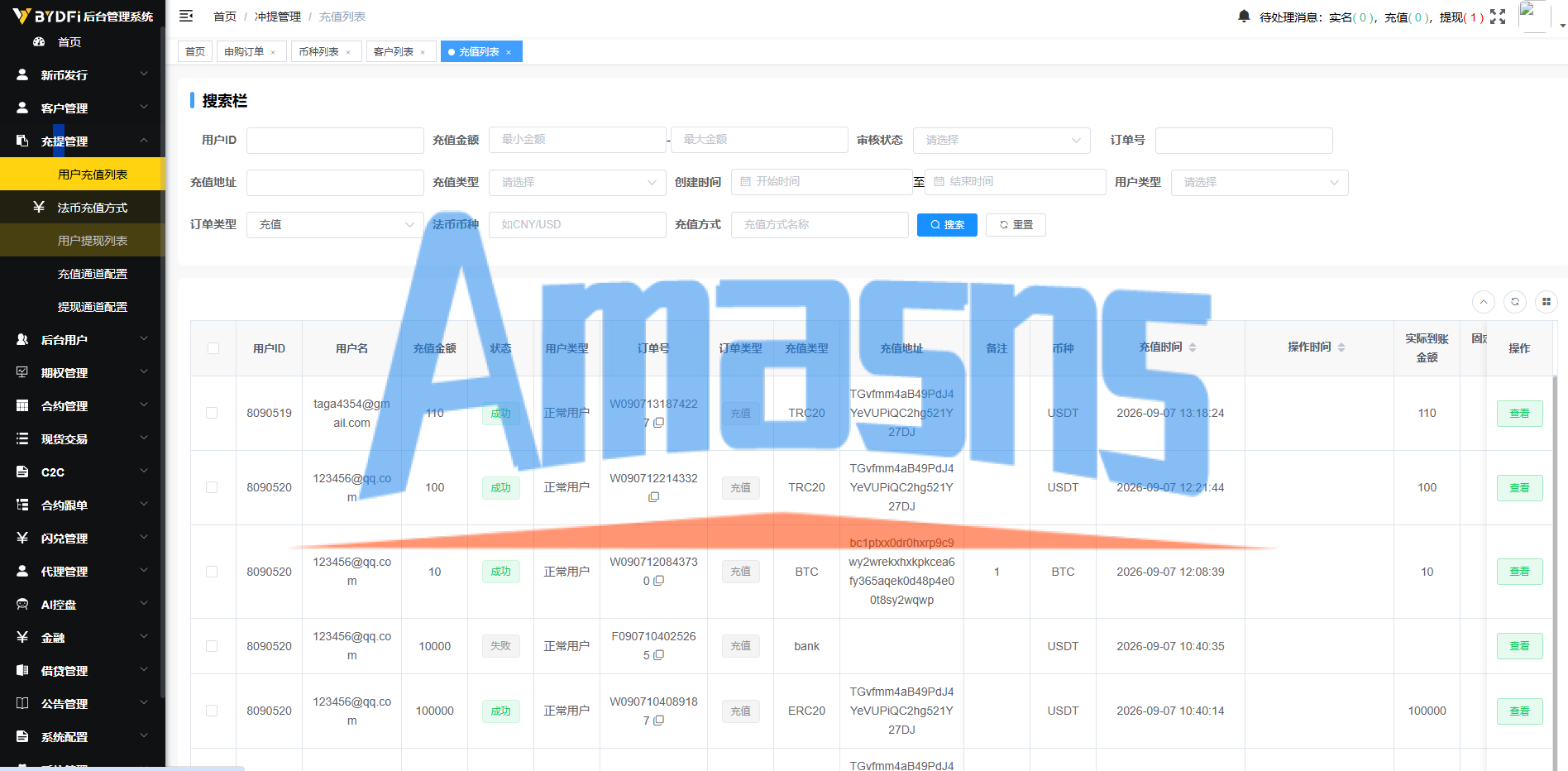Open the 订单类型 dropdown showing 充值
This screenshot has width=1568, height=771.
pyautogui.click(x=335, y=224)
